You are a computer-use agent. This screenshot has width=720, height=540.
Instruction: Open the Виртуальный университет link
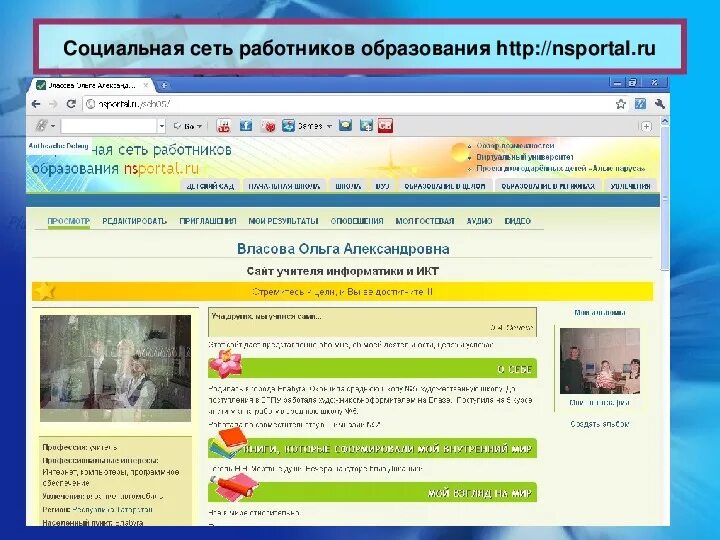(524, 157)
